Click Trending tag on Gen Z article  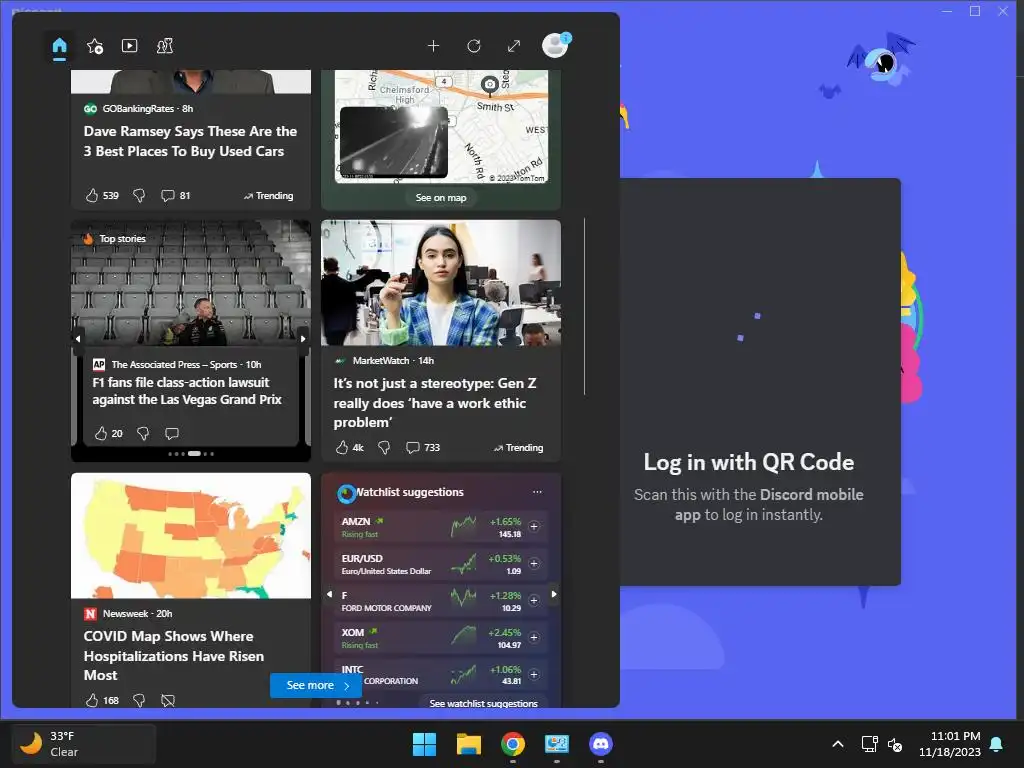click(519, 447)
